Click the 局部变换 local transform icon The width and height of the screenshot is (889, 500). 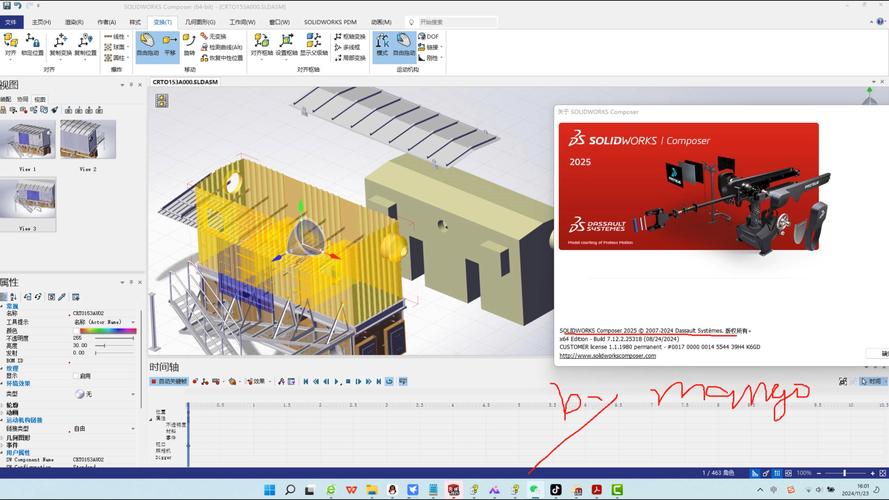click(350, 58)
